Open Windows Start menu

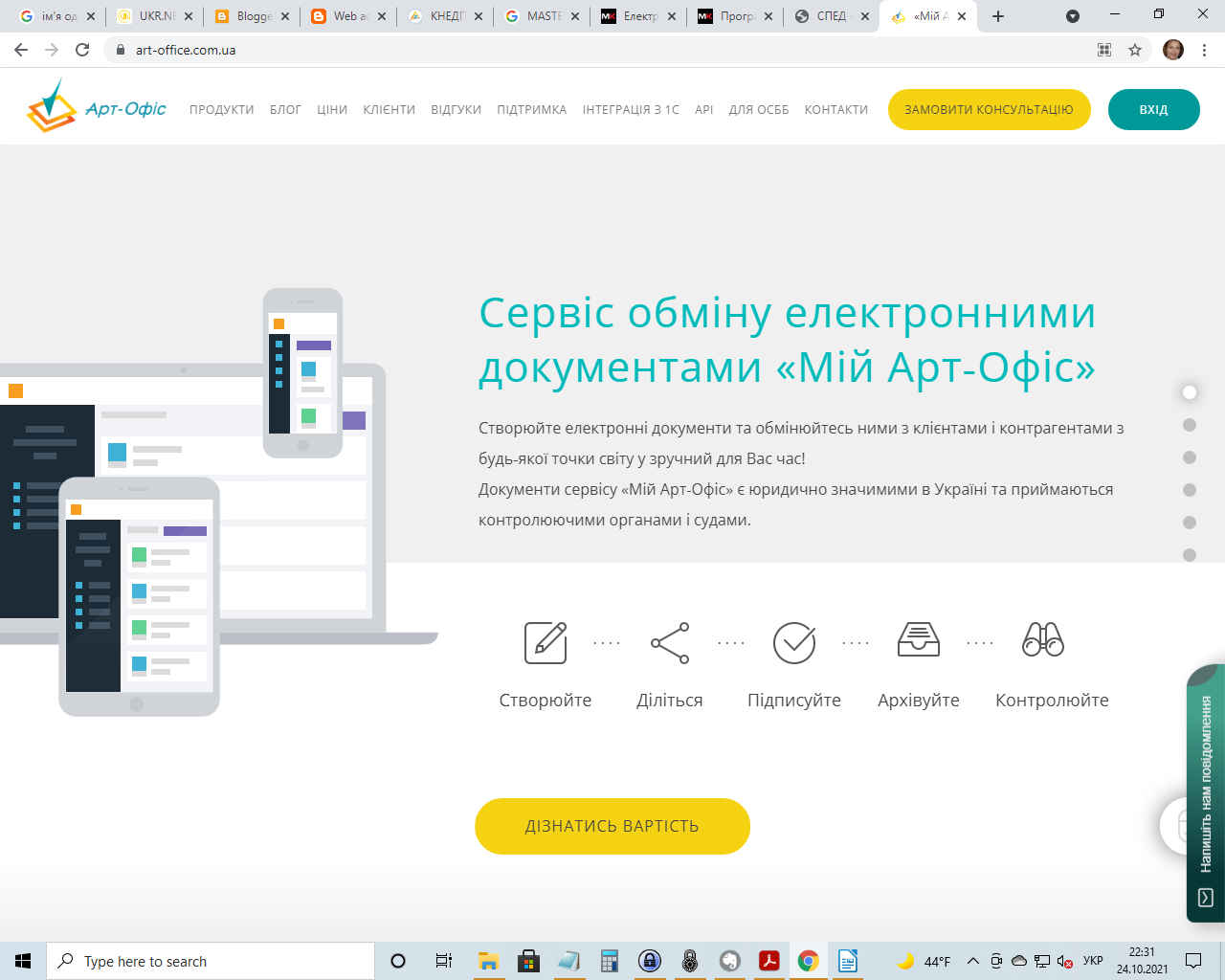tap(23, 961)
